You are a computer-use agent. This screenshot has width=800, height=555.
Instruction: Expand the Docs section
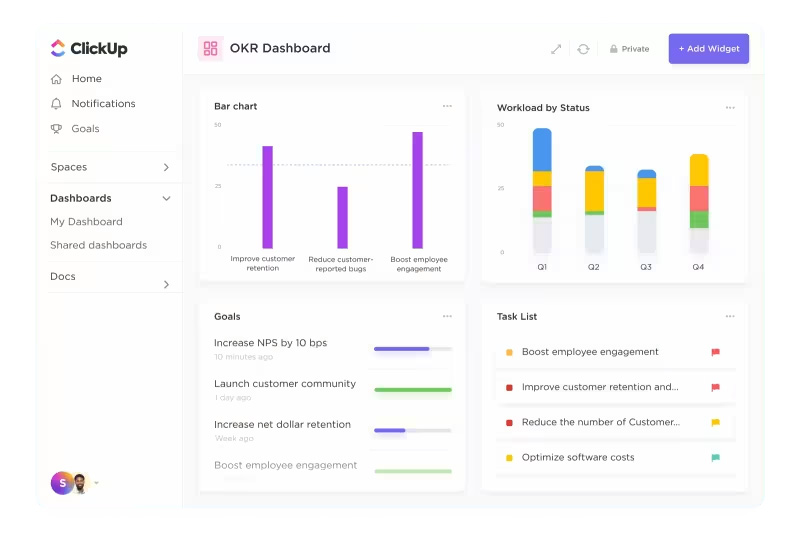tap(166, 285)
